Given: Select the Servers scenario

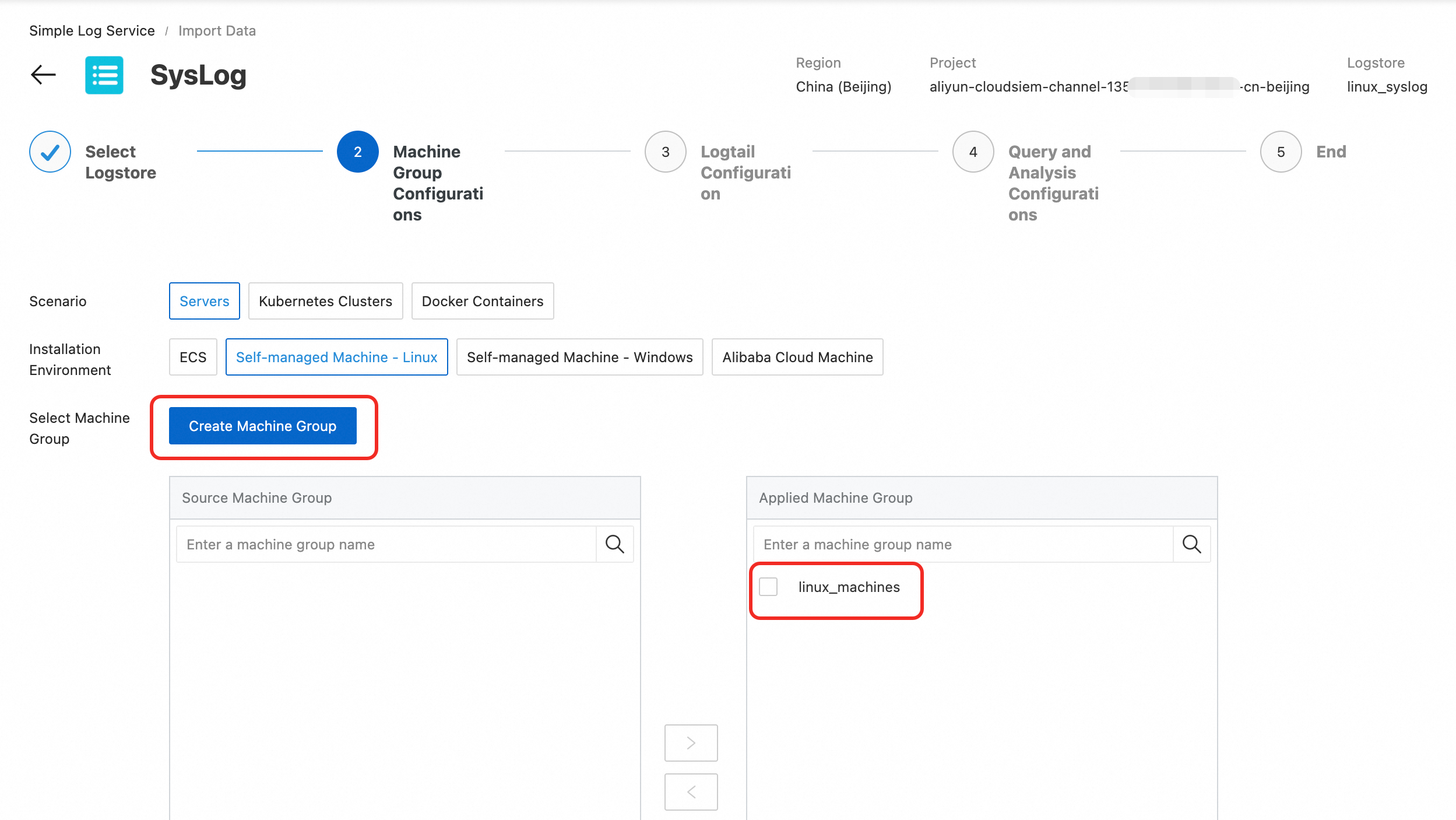Looking at the screenshot, I should pos(205,301).
